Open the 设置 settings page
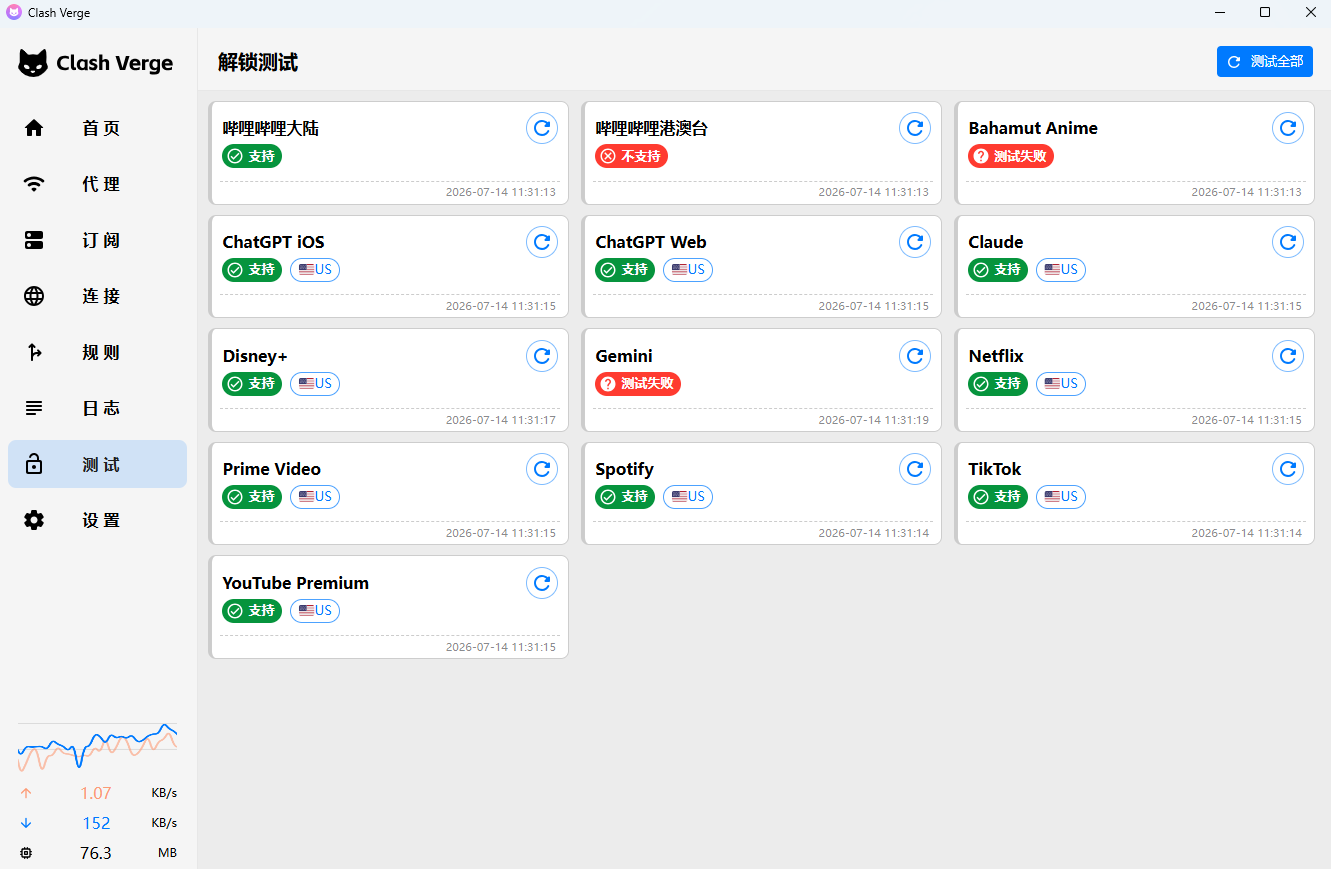This screenshot has height=869, width=1331. [x=97, y=520]
